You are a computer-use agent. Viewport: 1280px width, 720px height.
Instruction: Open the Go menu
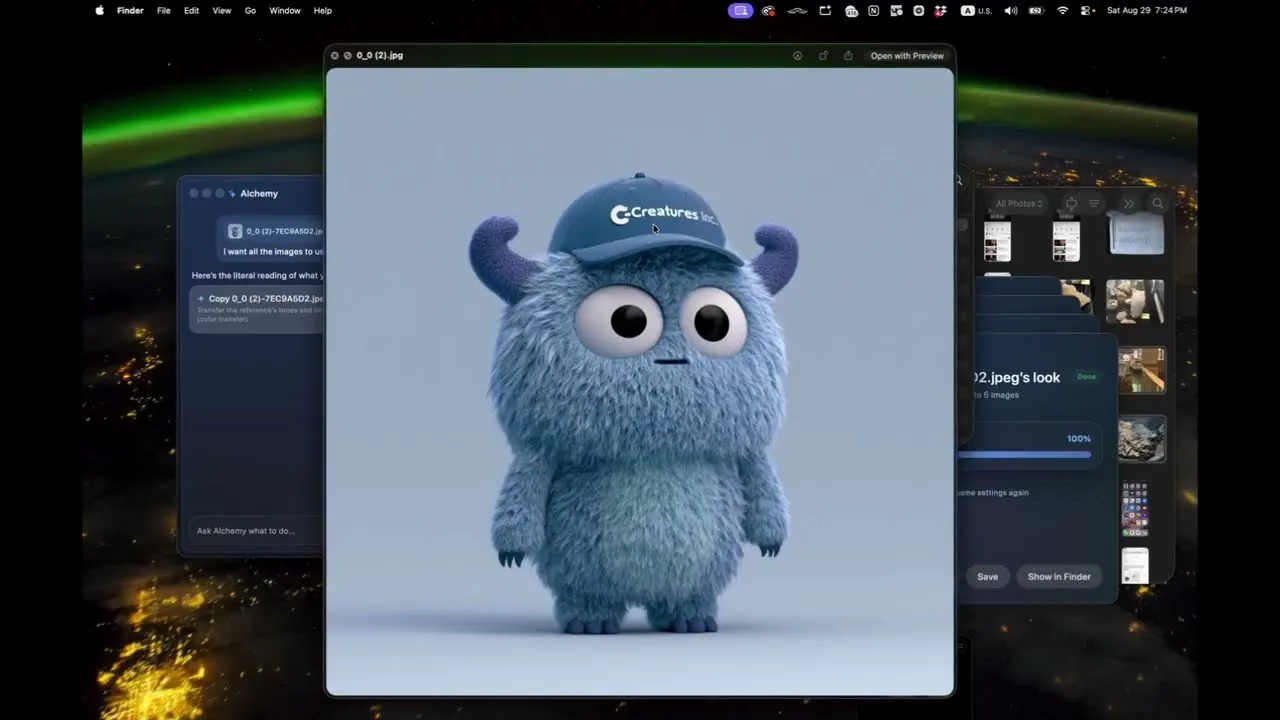tap(250, 10)
